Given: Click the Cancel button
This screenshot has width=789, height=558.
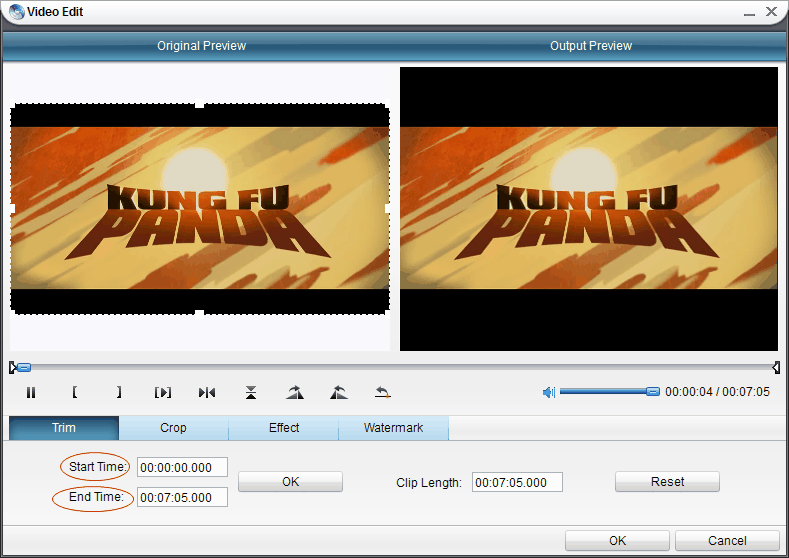Looking at the screenshot, I should coord(727,540).
